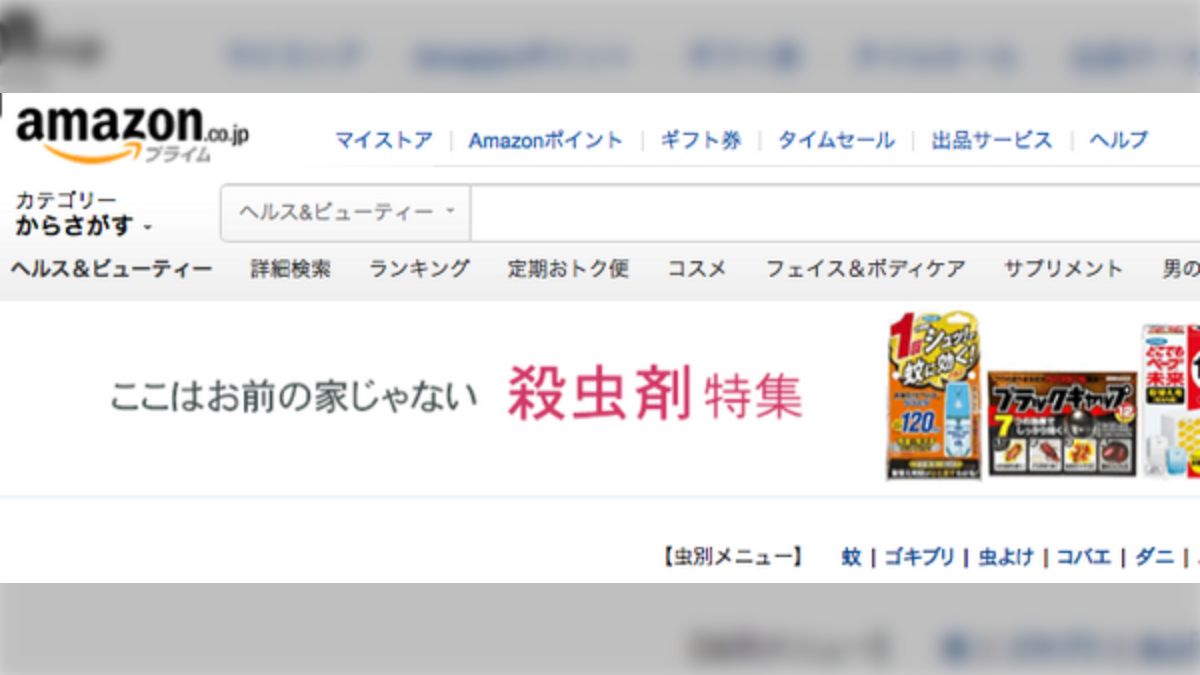
Task: Open マイストア link
Action: (x=383, y=140)
